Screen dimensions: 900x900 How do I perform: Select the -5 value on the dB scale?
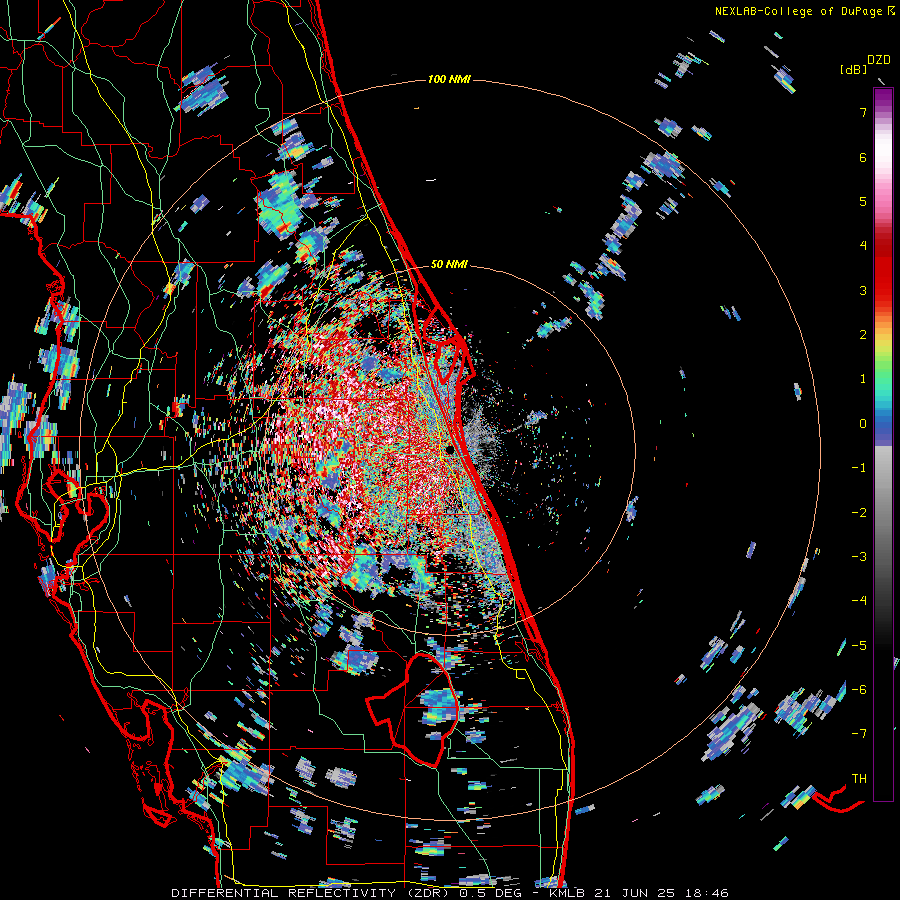859,645
